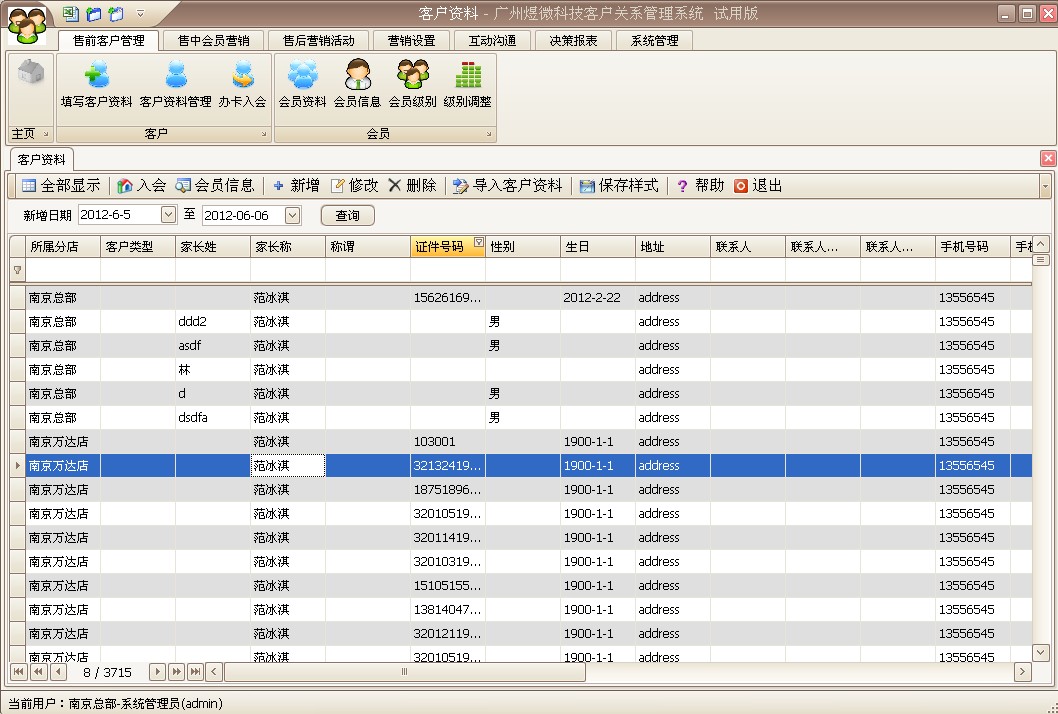
Task: Click the grid scroll up arrow
Action: tap(1041, 243)
